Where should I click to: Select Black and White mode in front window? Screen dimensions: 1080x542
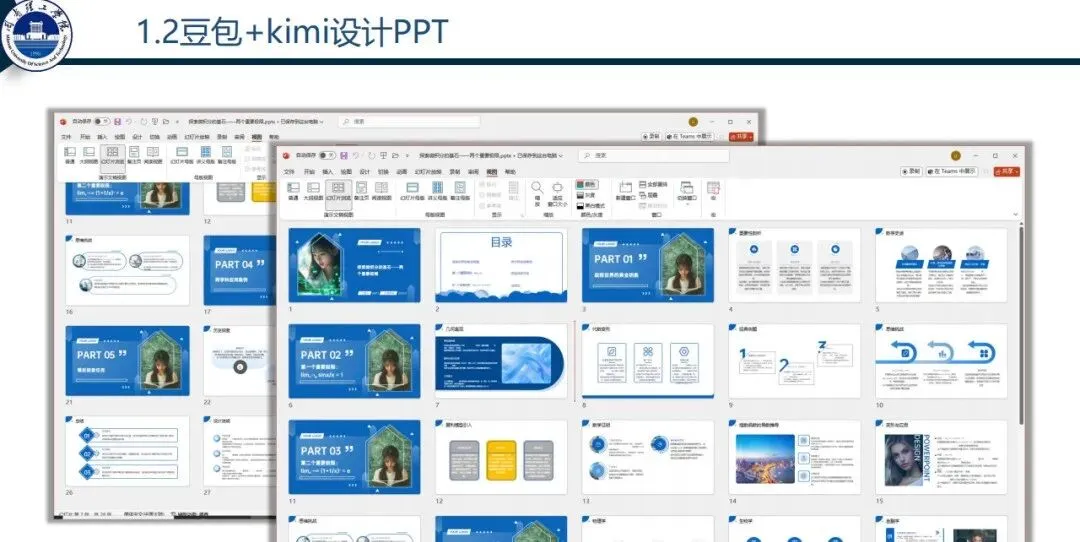pyautogui.click(x=590, y=205)
